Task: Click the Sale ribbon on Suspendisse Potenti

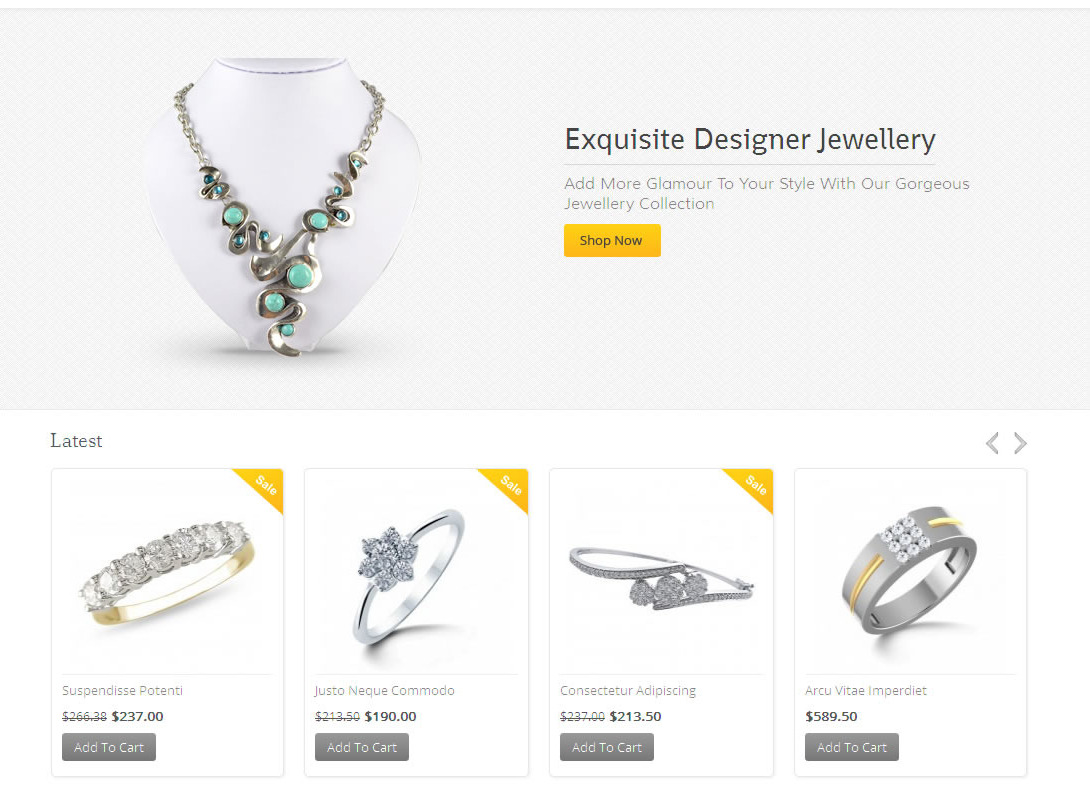Action: pyautogui.click(x=261, y=488)
